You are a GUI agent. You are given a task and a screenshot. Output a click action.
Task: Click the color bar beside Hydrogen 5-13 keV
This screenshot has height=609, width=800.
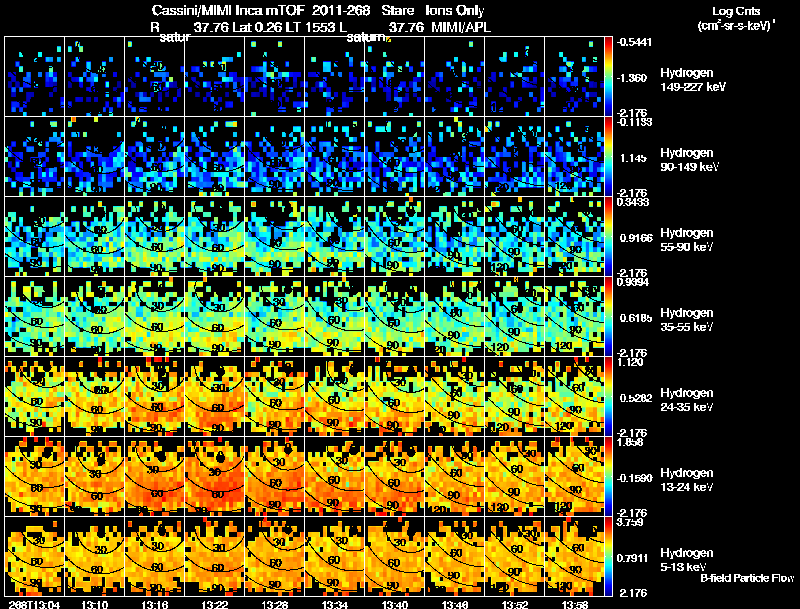pyautogui.click(x=608, y=556)
